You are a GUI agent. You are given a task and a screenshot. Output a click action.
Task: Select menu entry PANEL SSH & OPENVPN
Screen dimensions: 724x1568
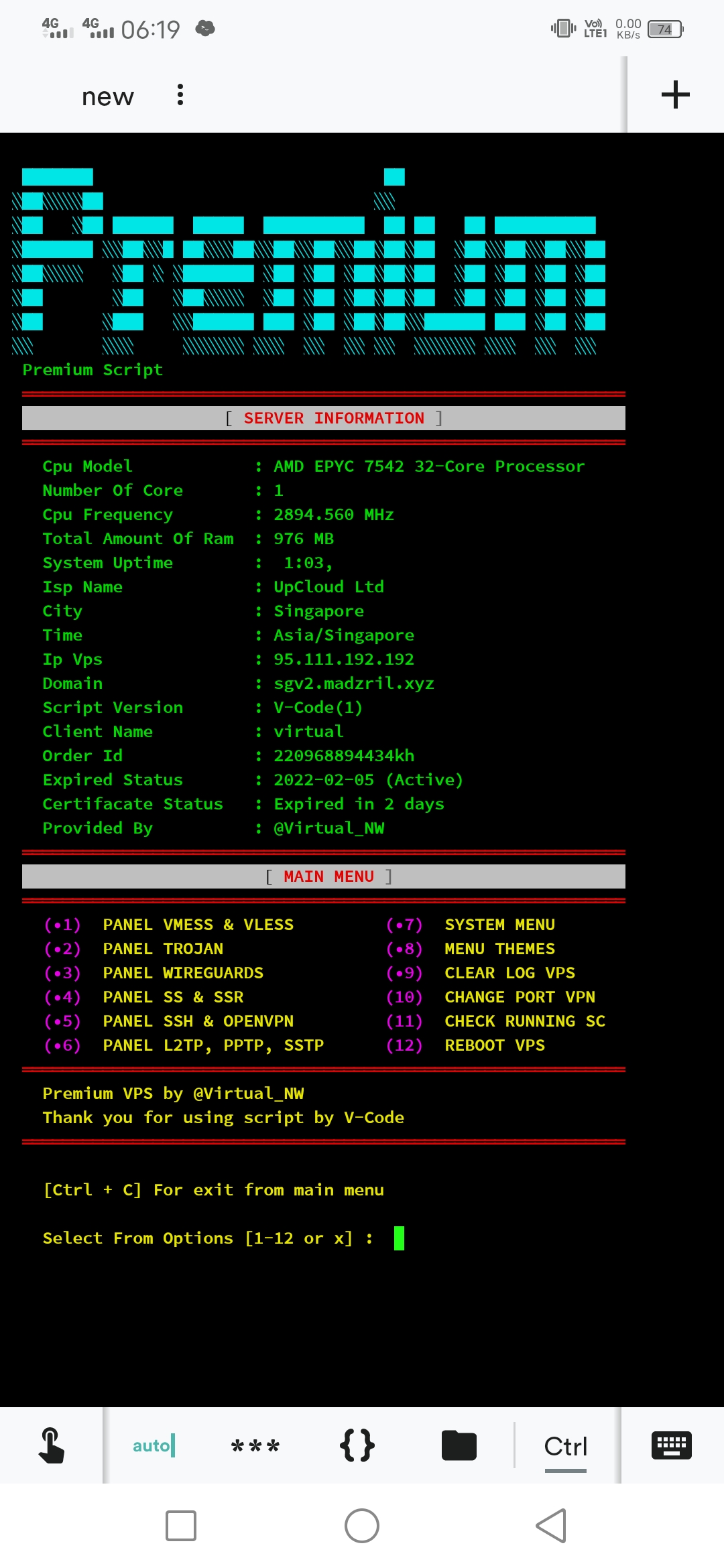click(x=198, y=1021)
